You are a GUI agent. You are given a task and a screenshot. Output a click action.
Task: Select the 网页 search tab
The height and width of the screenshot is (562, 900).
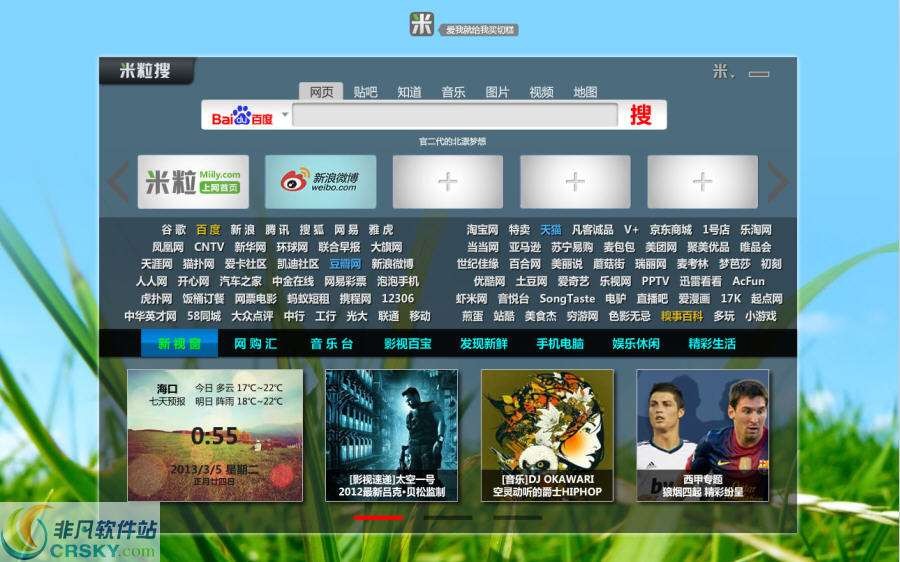point(321,91)
